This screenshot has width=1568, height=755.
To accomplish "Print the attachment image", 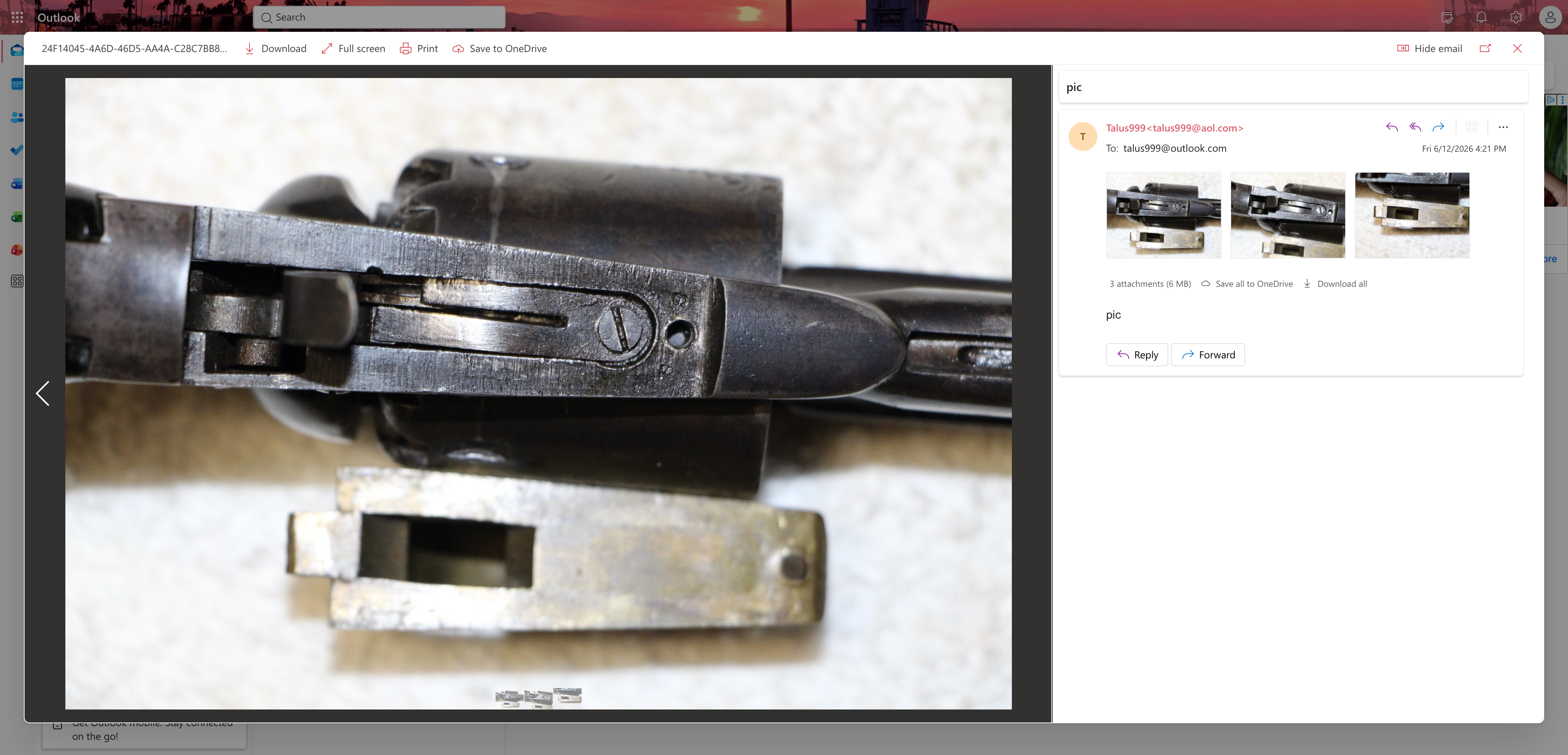I will [419, 49].
